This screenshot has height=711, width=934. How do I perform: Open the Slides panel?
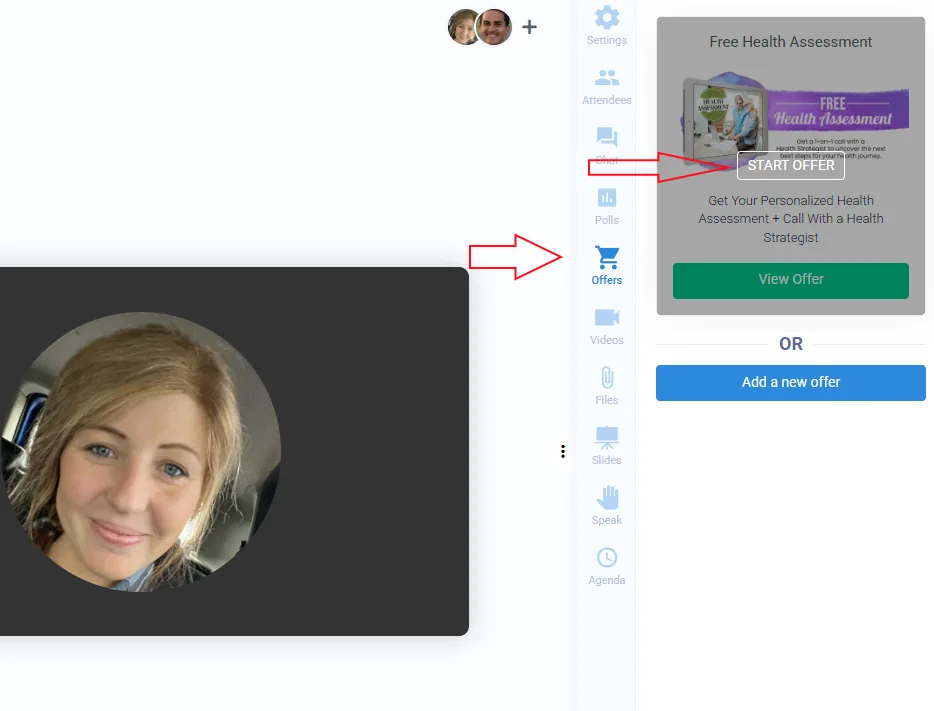click(x=607, y=438)
